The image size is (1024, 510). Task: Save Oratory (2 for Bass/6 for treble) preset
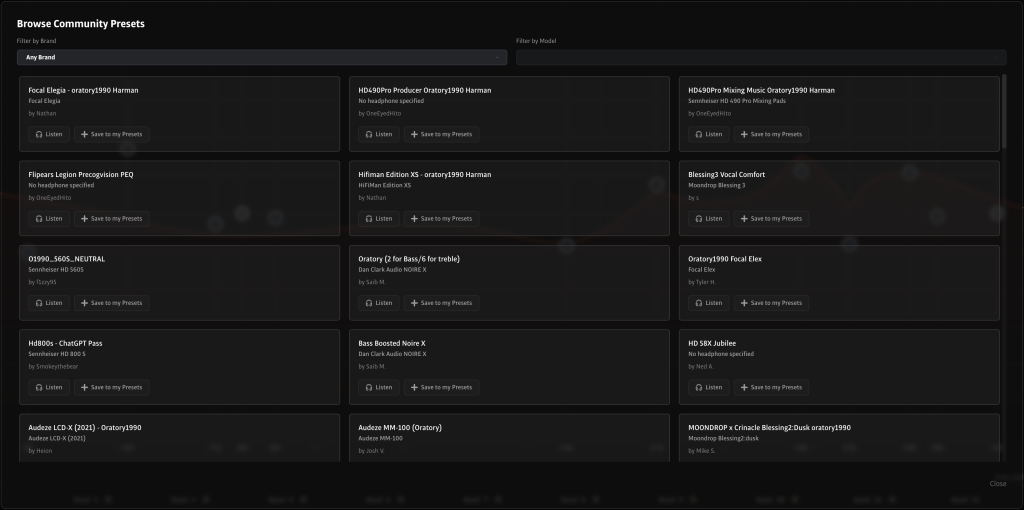(x=441, y=303)
